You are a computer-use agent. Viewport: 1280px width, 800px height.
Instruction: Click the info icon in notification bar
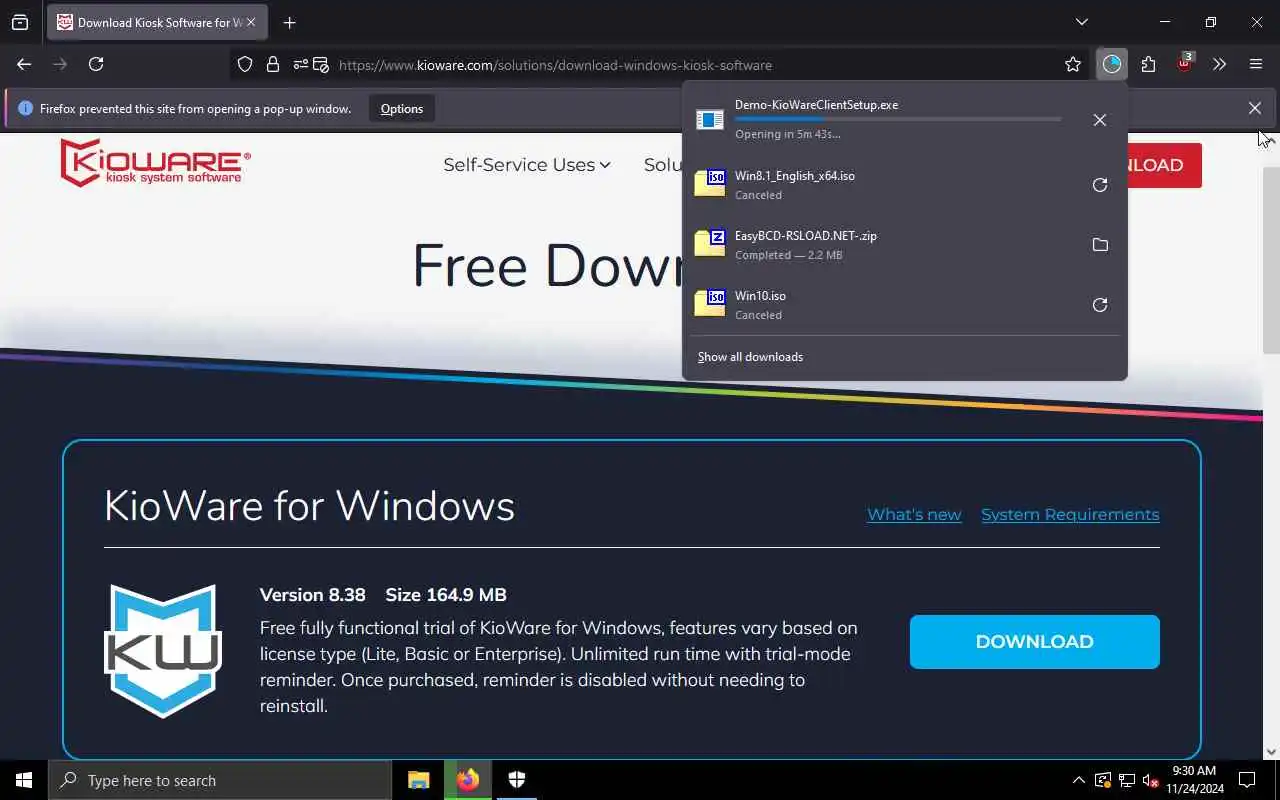pyautogui.click(x=26, y=108)
